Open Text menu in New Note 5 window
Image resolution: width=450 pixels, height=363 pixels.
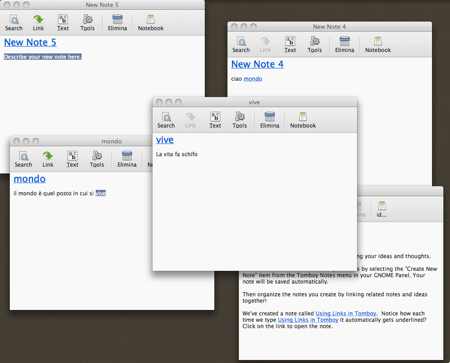tap(63, 23)
